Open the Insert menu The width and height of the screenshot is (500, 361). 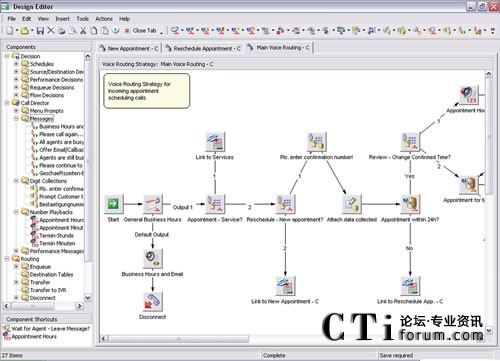pyautogui.click(x=62, y=19)
